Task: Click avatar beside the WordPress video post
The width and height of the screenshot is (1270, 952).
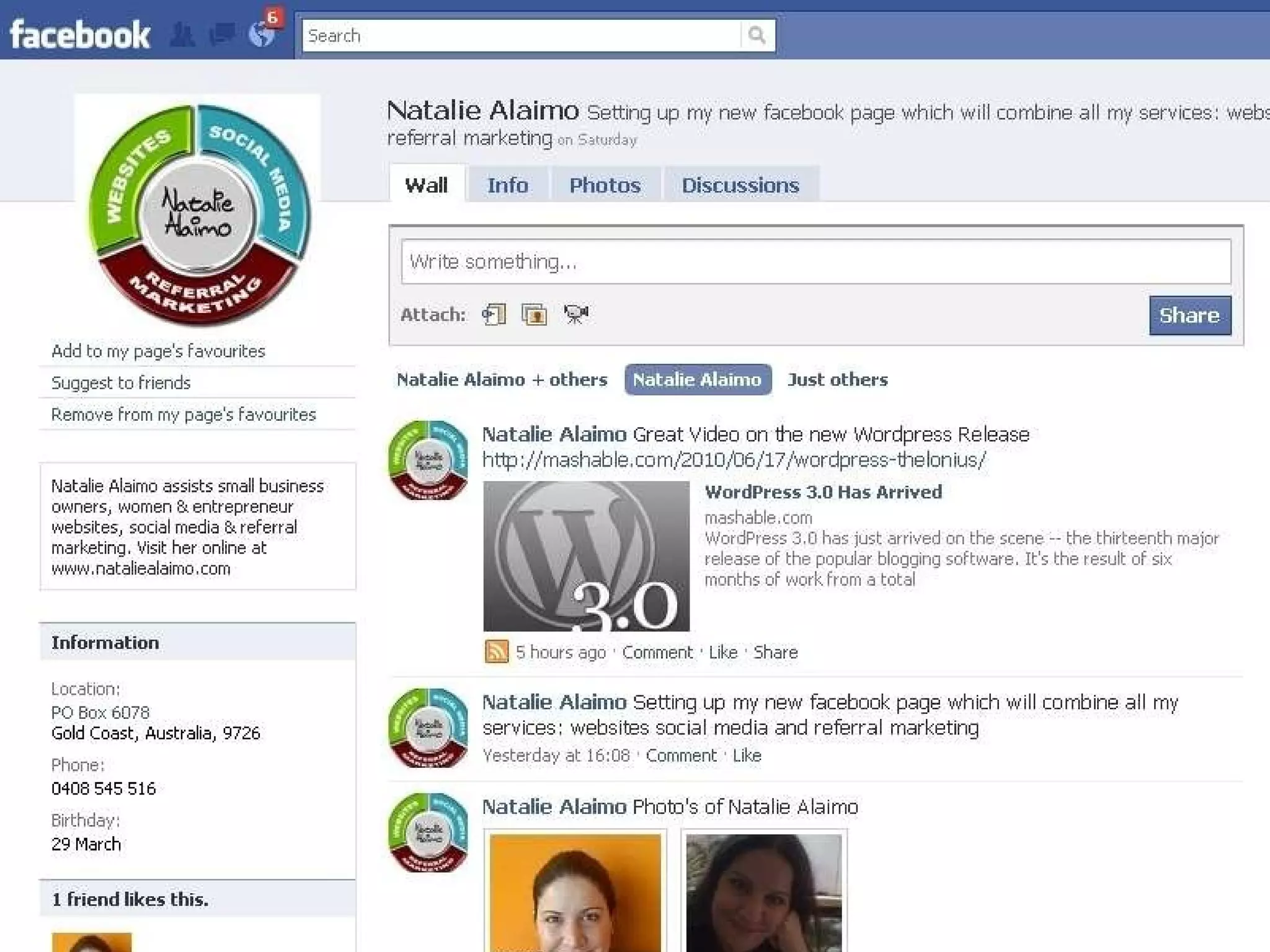Action: 428,461
